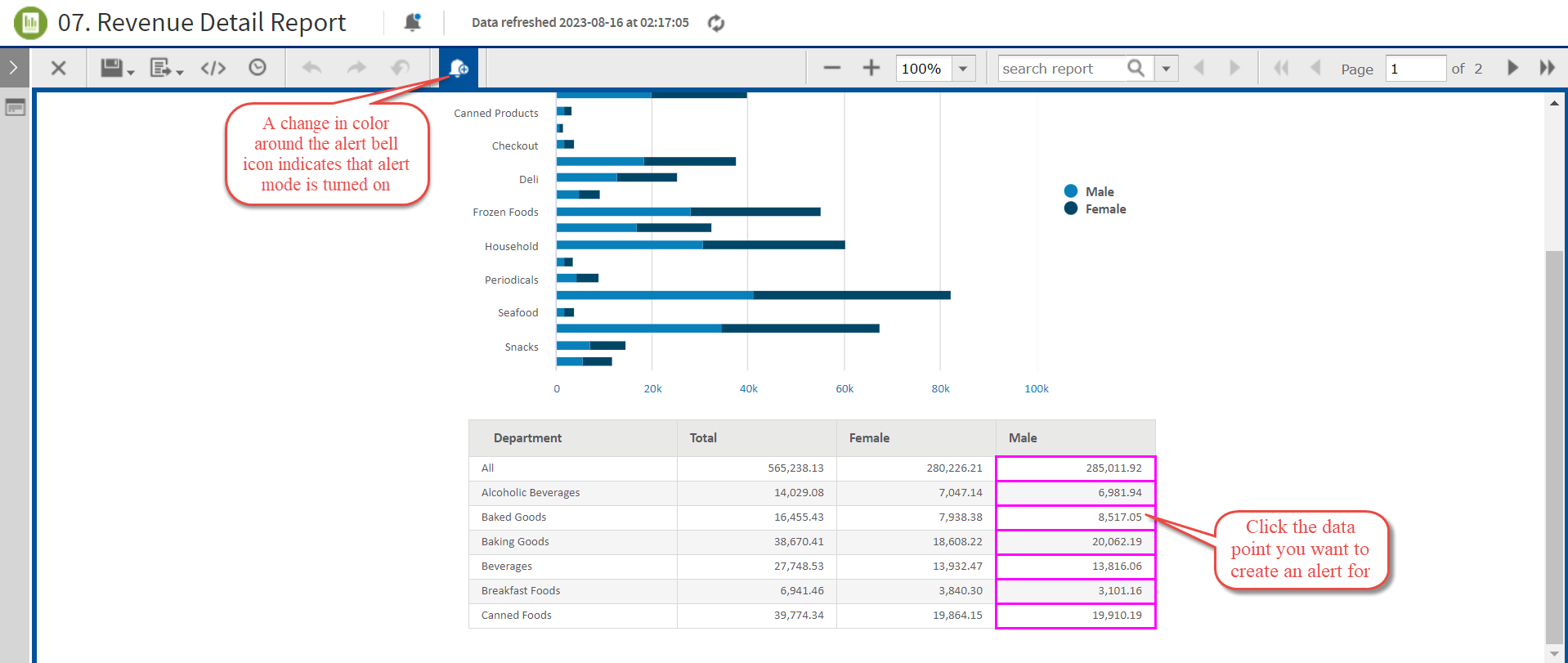
Task: Select male value 20,062.19 for Baking Goods
Action: [1076, 542]
